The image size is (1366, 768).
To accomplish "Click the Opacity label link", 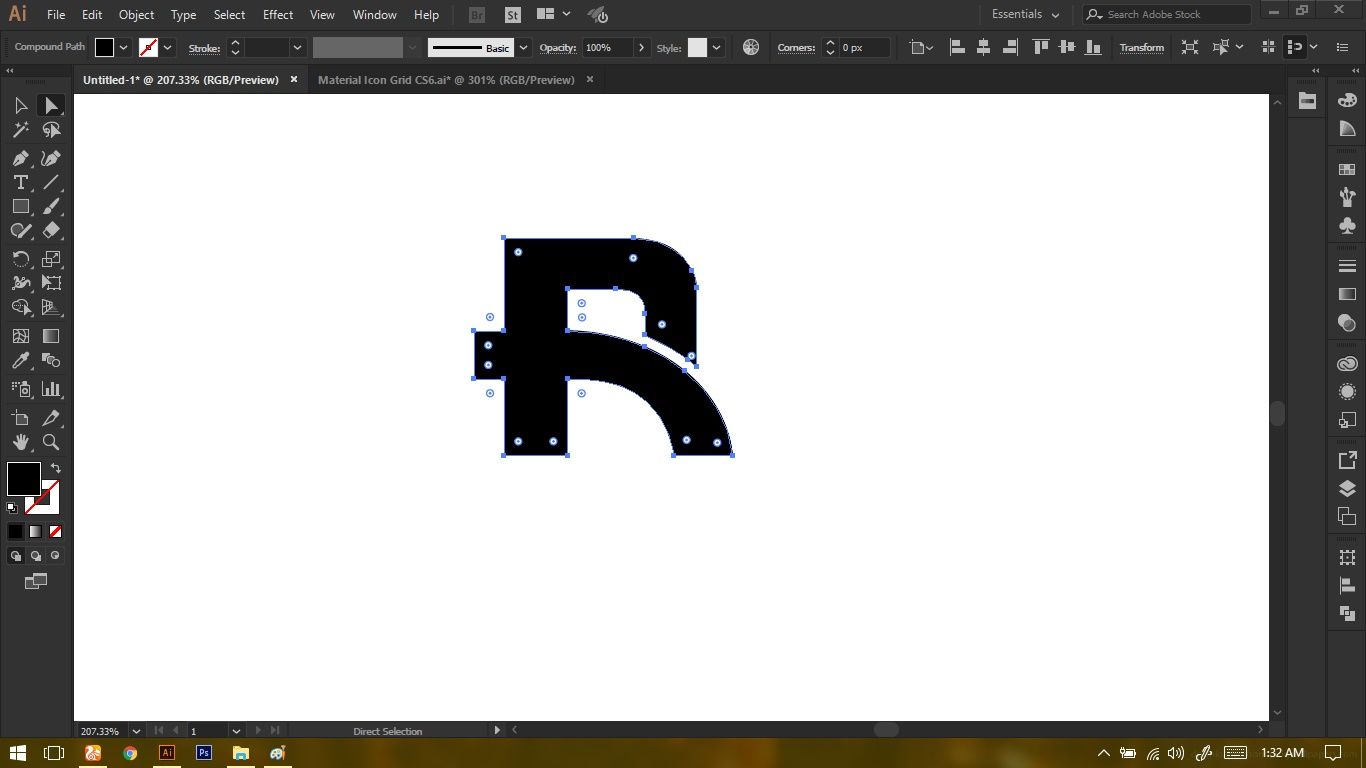I will click(x=558, y=48).
